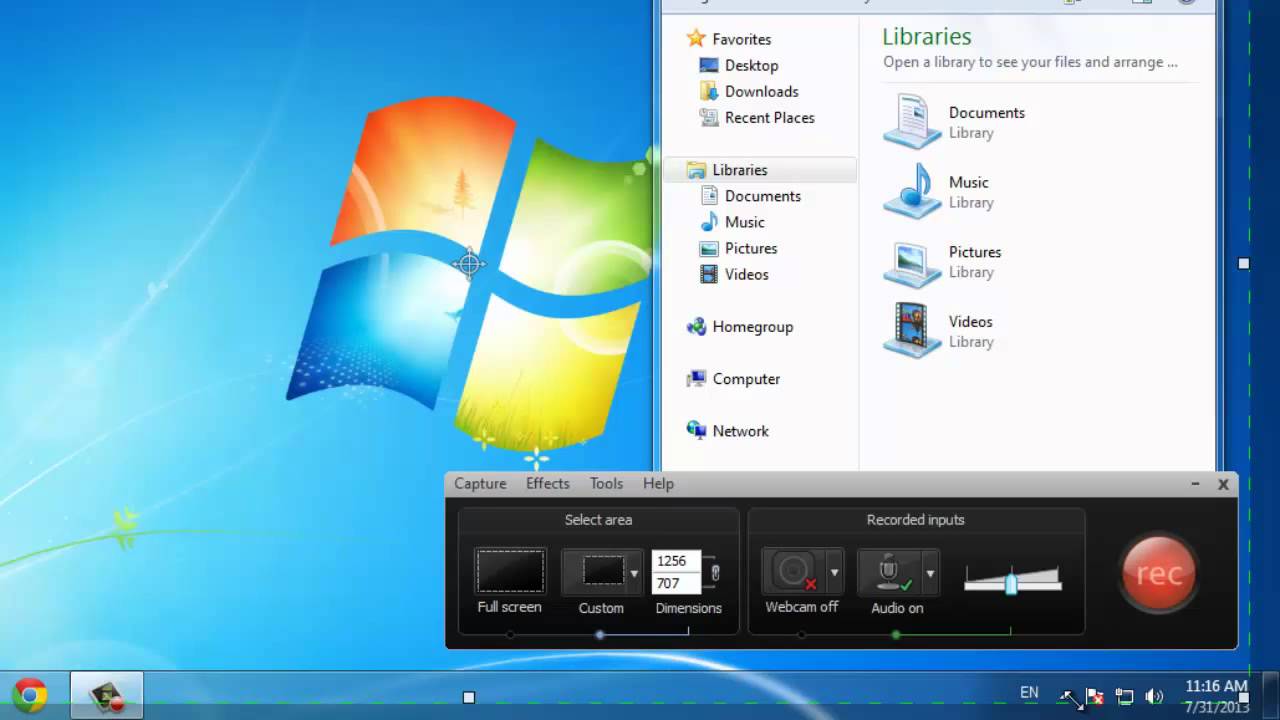The image size is (1280, 720).
Task: Click the speaker icon in system tray
Action: click(1155, 694)
